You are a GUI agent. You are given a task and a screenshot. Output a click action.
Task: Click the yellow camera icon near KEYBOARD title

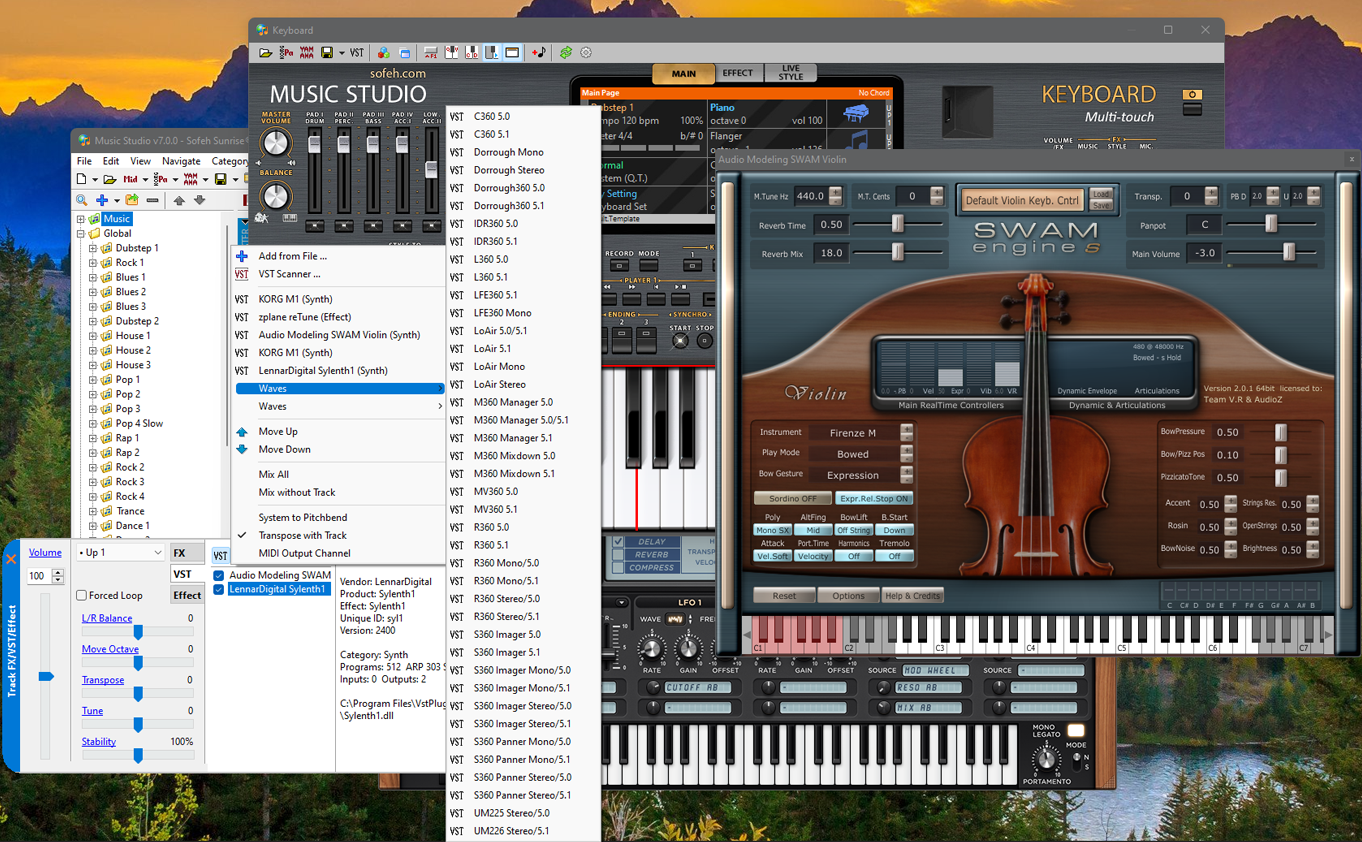tap(1192, 96)
